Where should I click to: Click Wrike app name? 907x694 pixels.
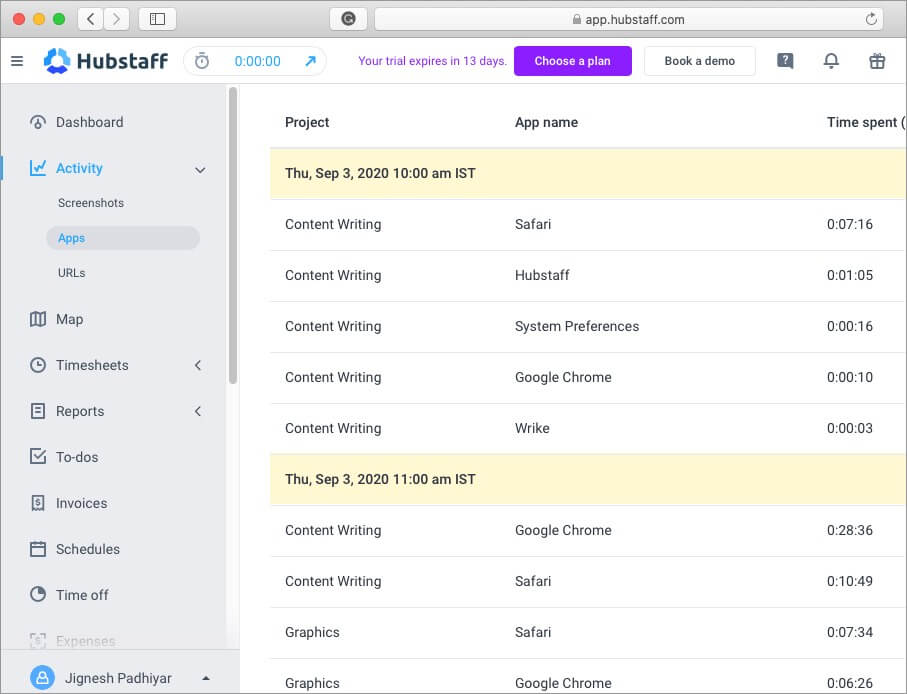pos(532,428)
